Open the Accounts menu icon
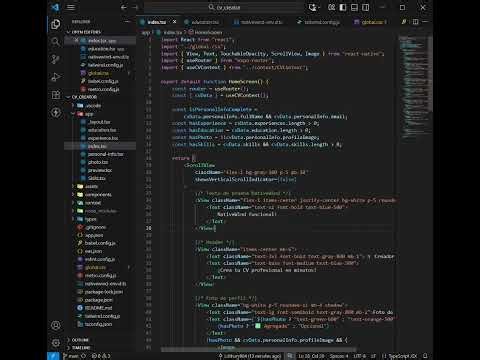 click(56, 325)
